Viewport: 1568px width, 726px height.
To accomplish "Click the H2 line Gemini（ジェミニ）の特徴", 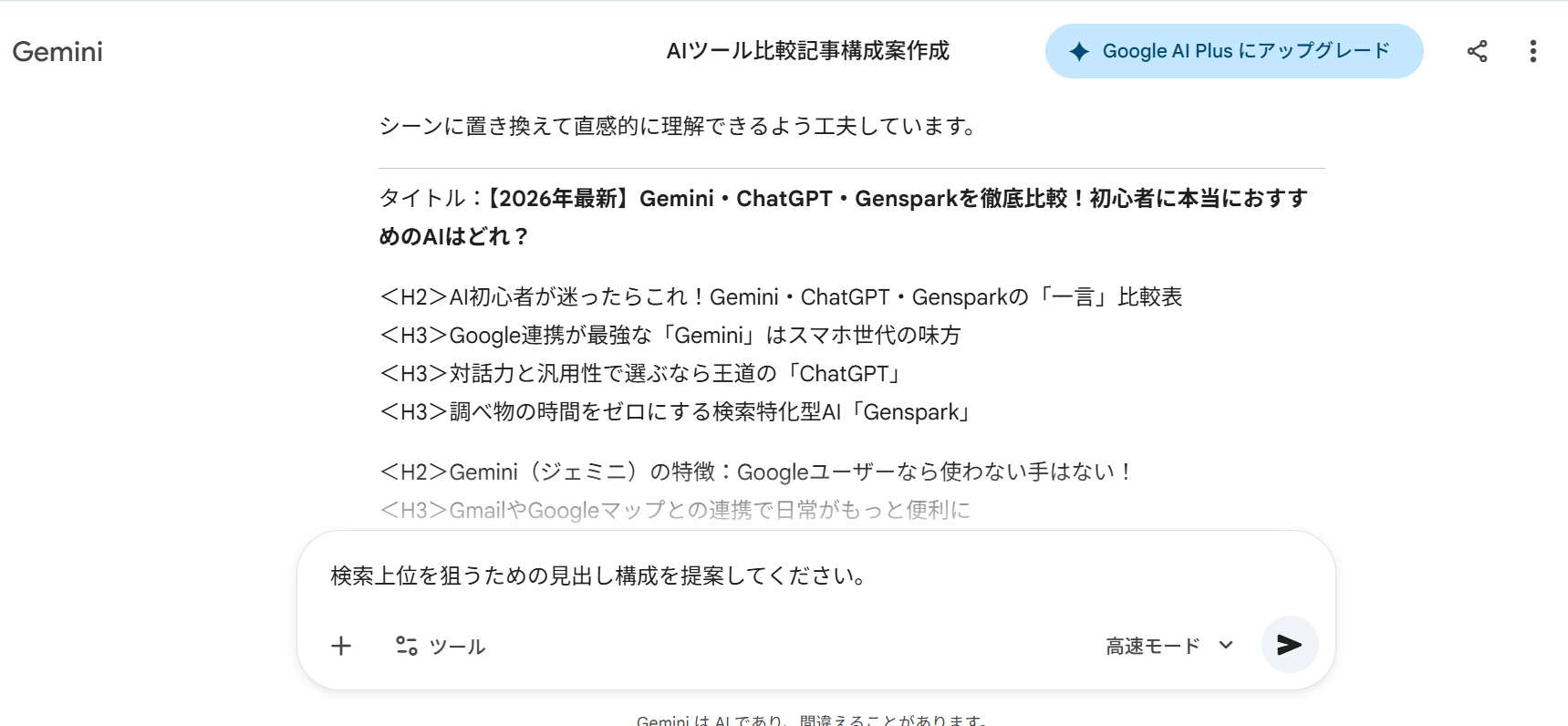I will (756, 472).
